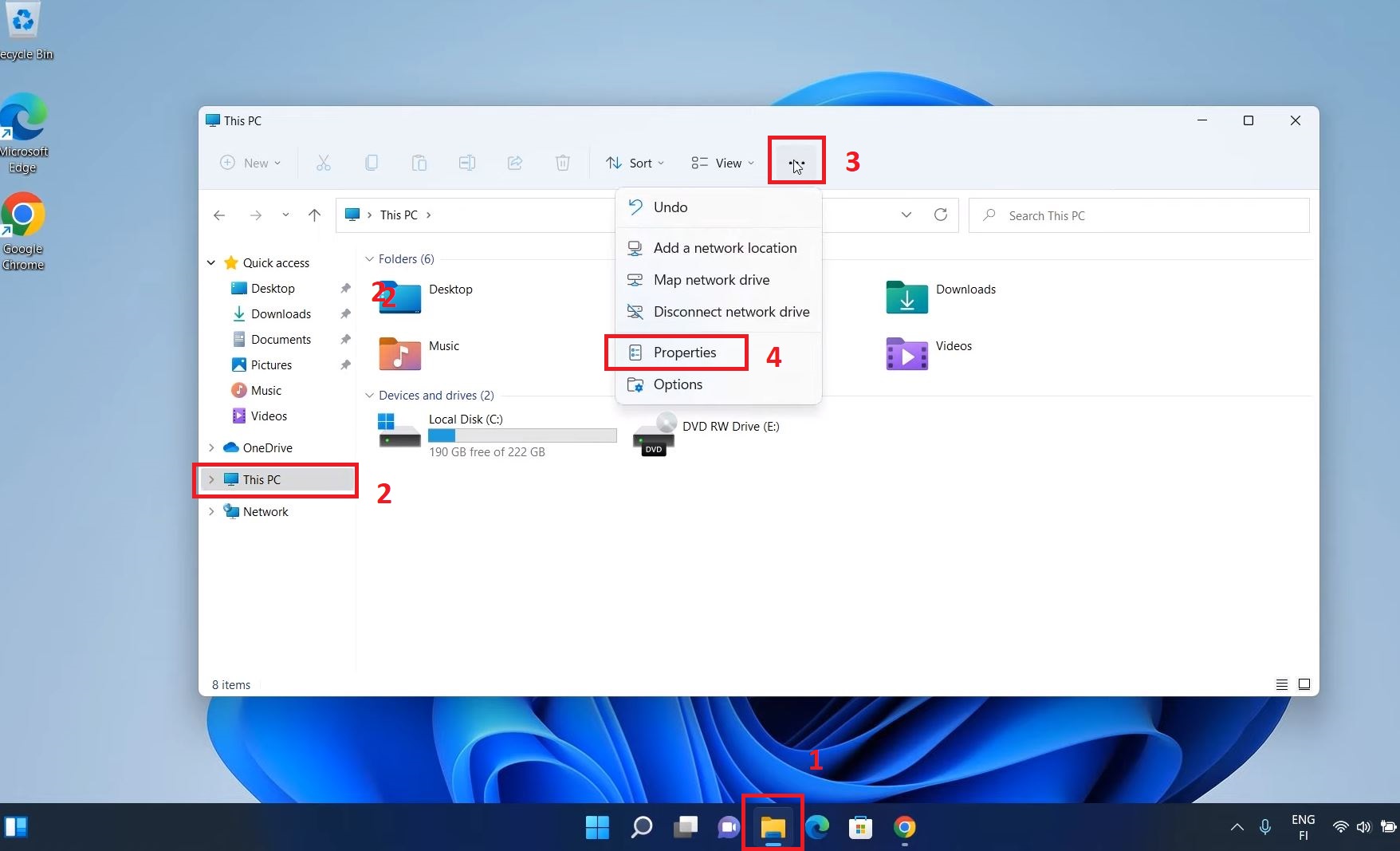
Task: Expand the Network tree node
Action: (x=211, y=511)
